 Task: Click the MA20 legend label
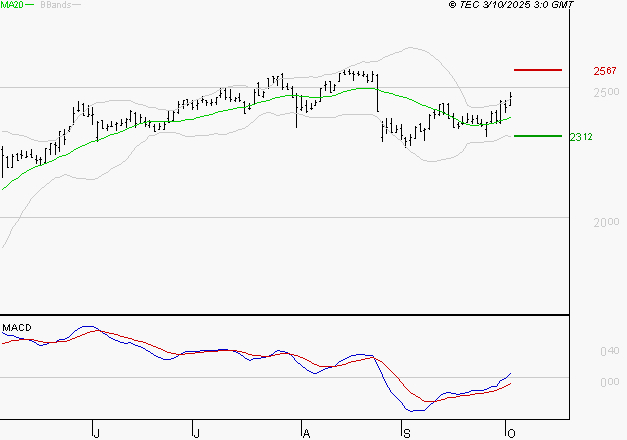coord(11,6)
